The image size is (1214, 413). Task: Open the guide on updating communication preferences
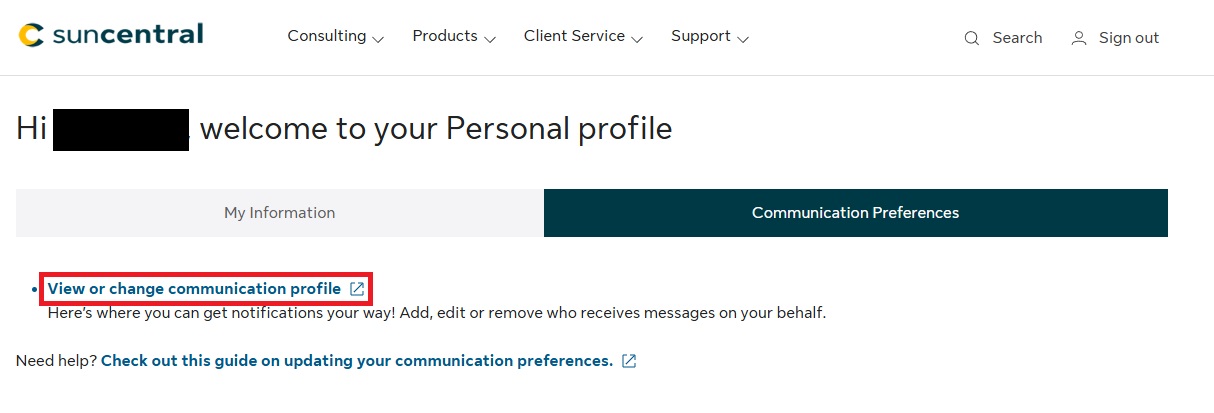[357, 361]
